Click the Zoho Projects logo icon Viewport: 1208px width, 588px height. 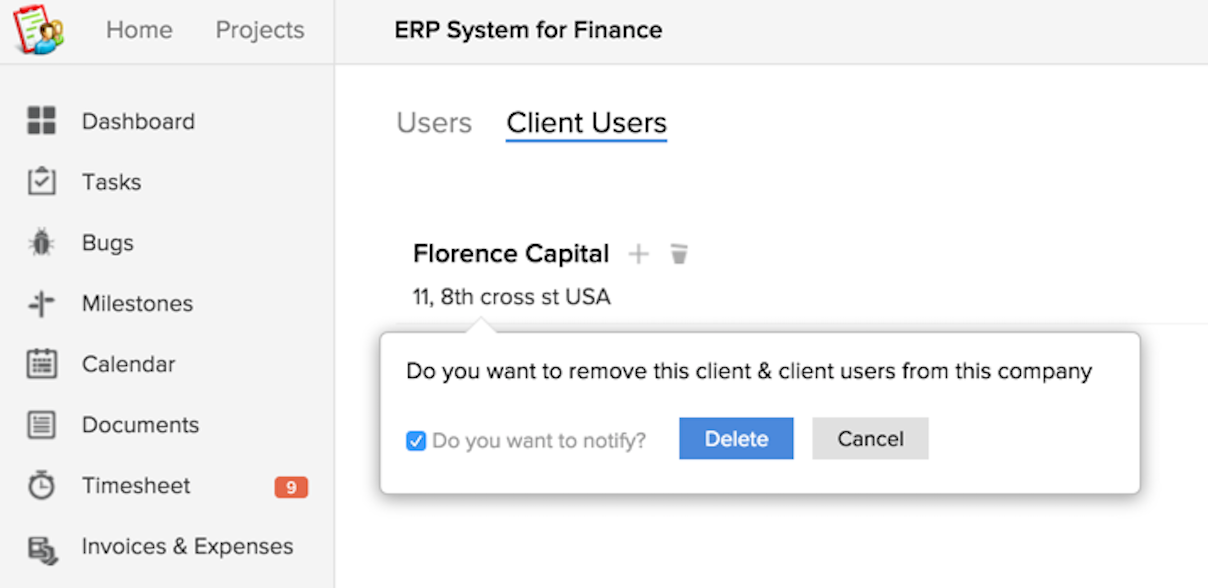(x=38, y=30)
